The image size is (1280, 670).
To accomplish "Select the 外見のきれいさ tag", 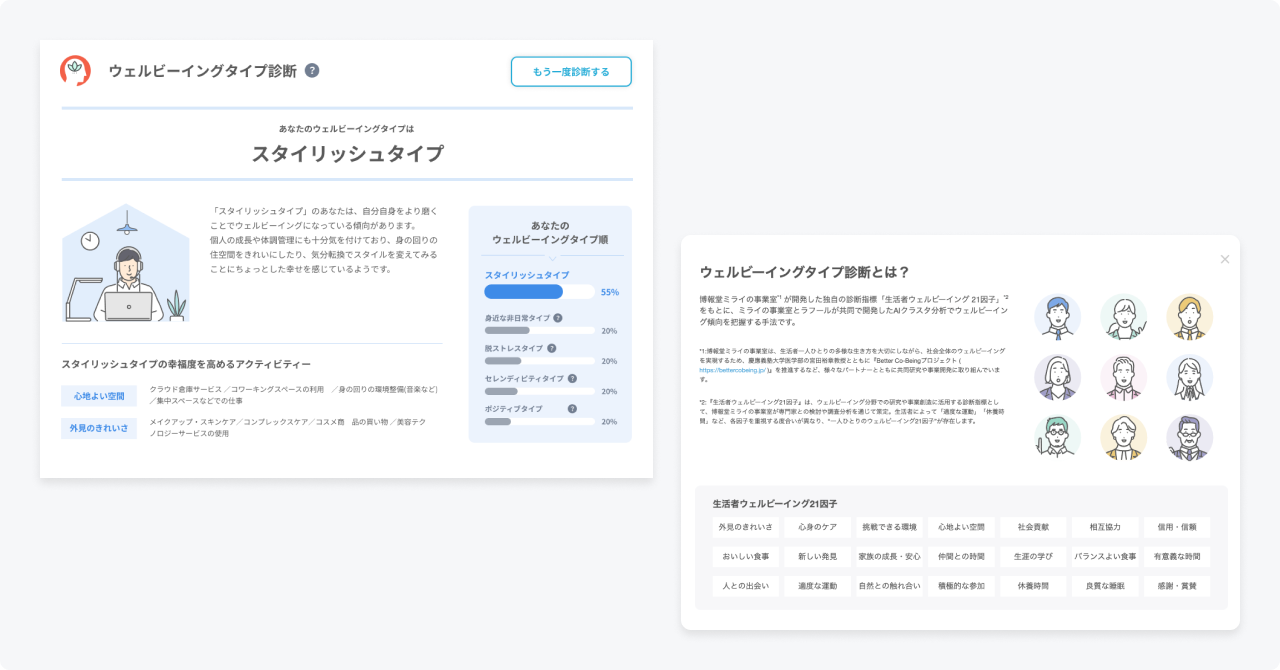I will [x=98, y=428].
